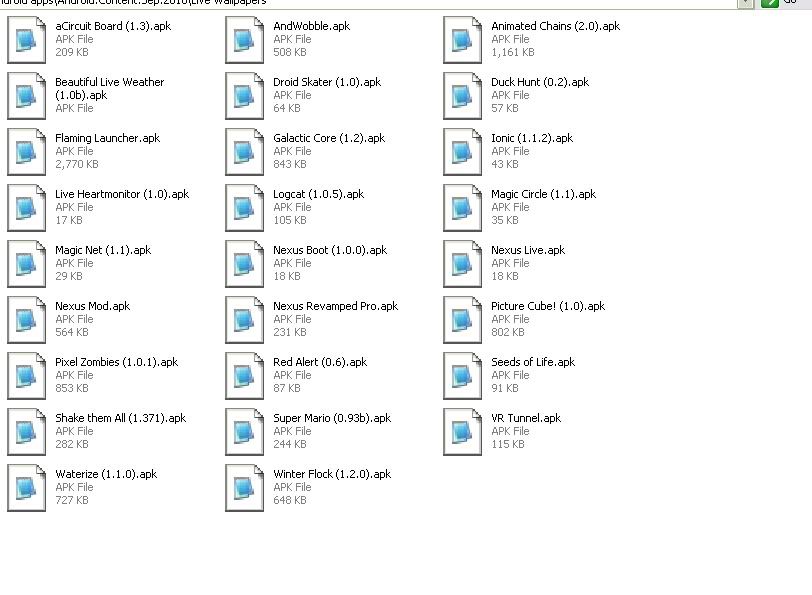Click the file name 'Magic Circle (1.1).apk'
The height and width of the screenshot is (595, 812).
543,194
